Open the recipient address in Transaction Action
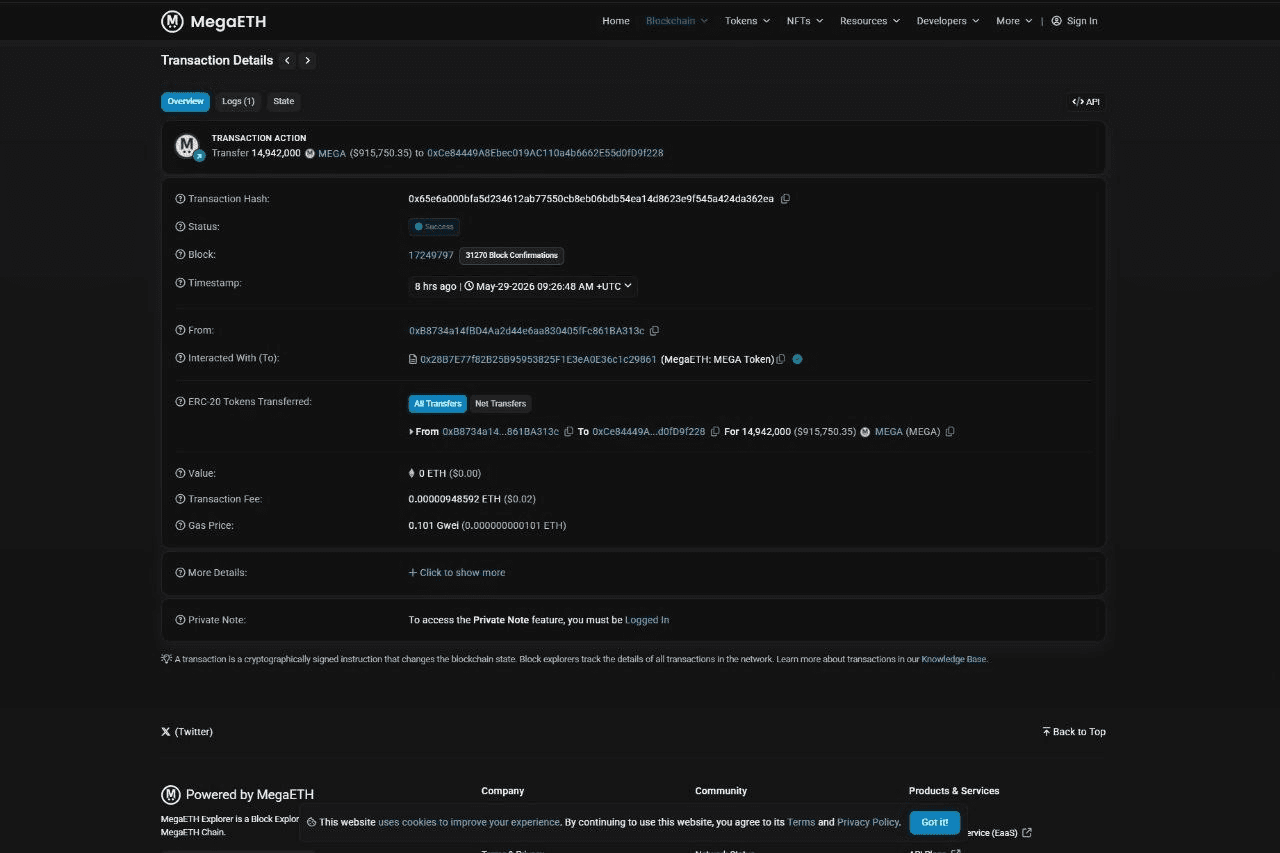 click(545, 153)
